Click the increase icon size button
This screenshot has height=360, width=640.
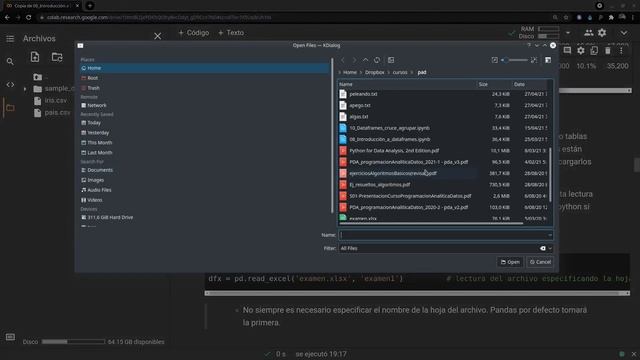click(x=534, y=60)
